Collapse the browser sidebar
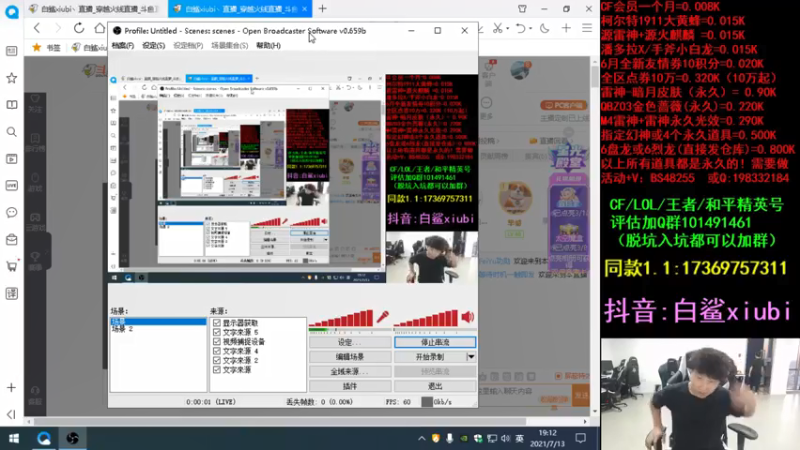 point(11,414)
